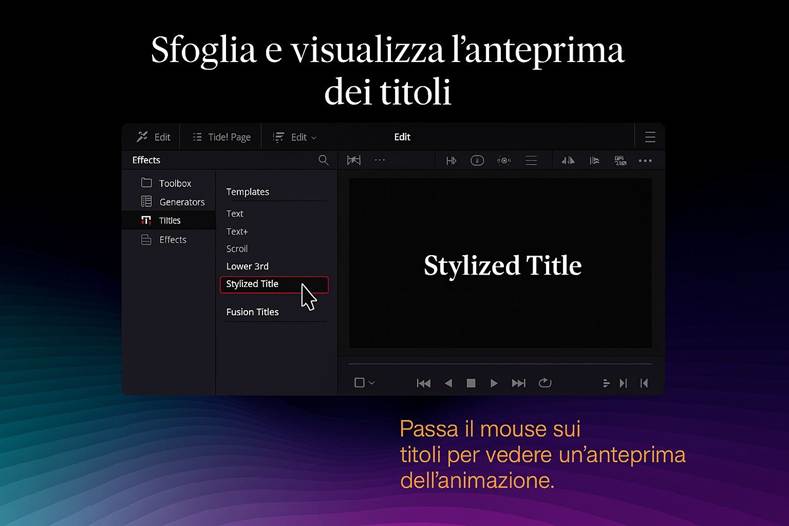This screenshot has width=789, height=526.
Task: Click the play-to-bar next edit icon
Action: point(623,384)
